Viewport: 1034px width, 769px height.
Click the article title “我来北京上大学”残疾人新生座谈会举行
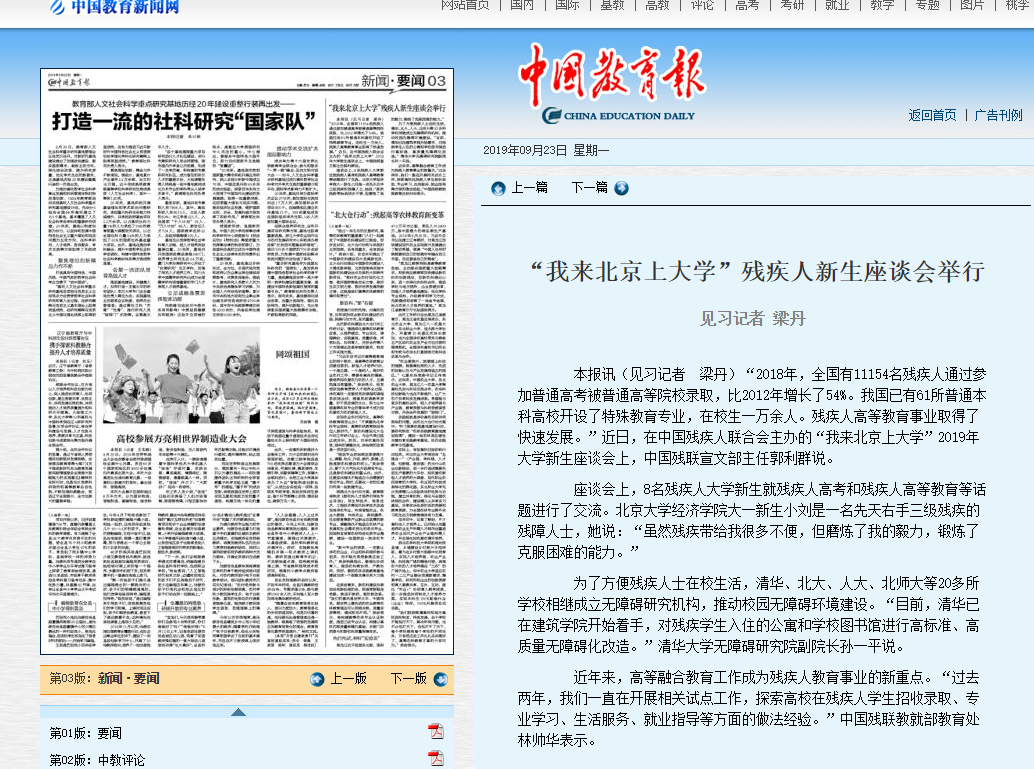click(x=757, y=272)
